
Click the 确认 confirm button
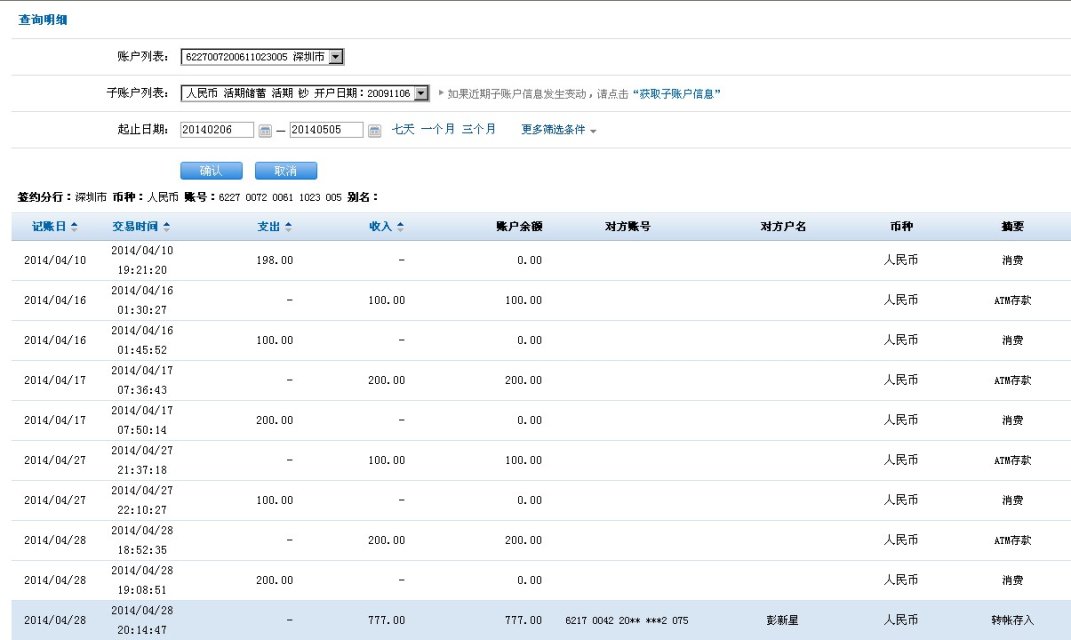point(211,171)
